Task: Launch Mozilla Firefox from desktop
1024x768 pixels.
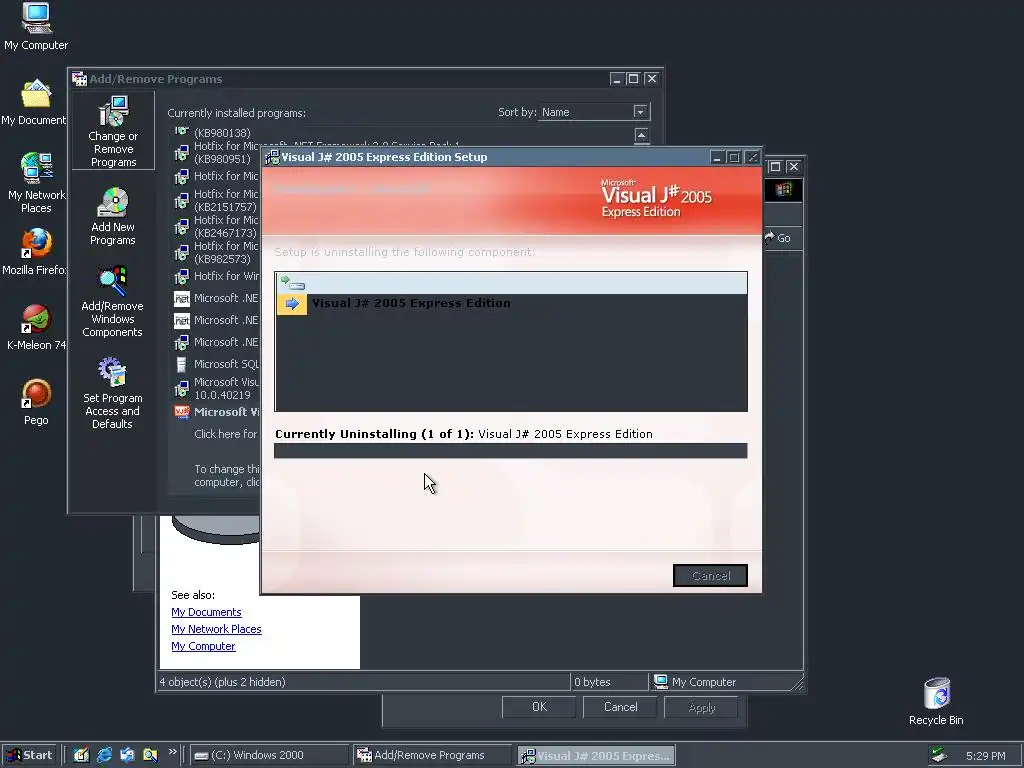Action: (35, 252)
